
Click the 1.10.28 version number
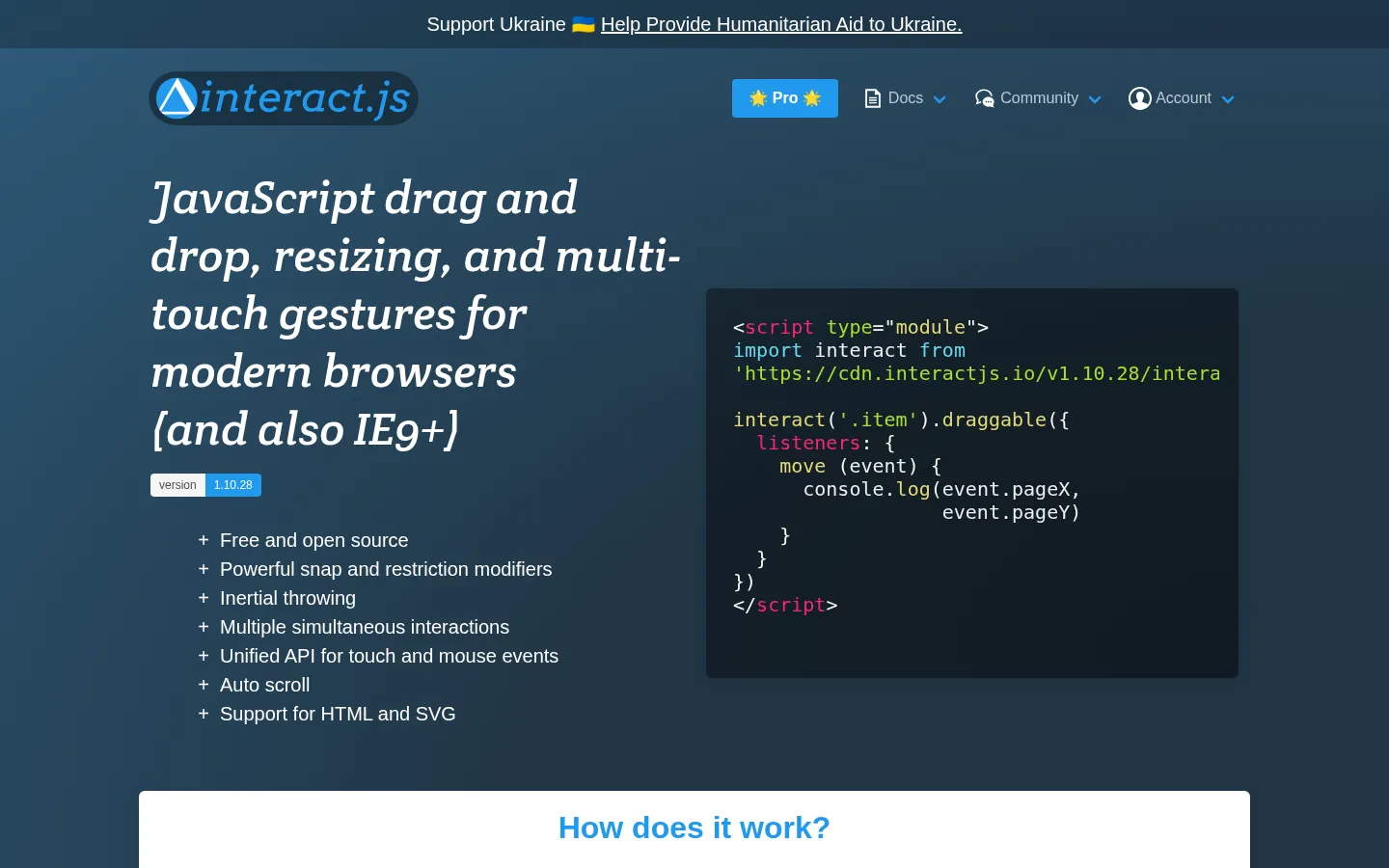233,485
